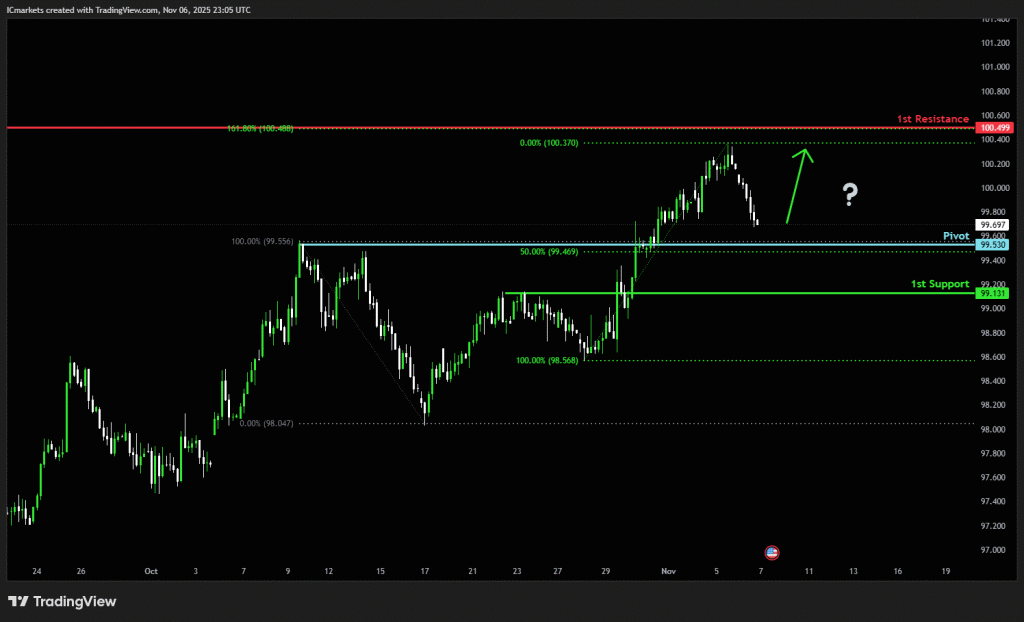
Task: Click the 100.00% (98.568) Fibonacci label
Action: [548, 360]
